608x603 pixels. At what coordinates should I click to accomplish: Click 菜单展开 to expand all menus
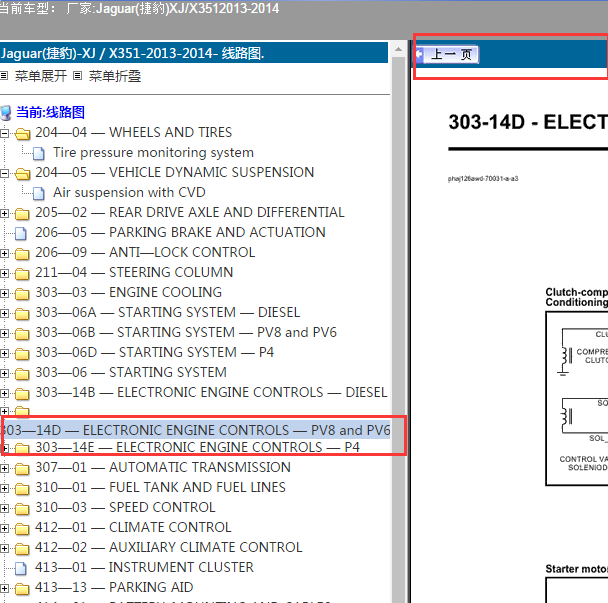[41, 76]
